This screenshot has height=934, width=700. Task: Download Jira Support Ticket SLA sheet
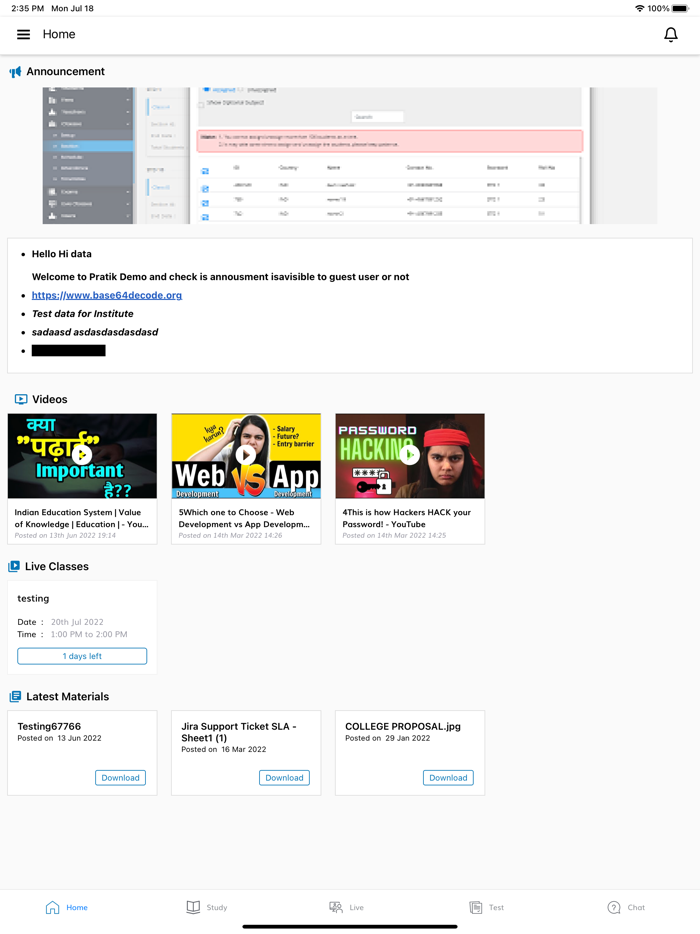(284, 778)
